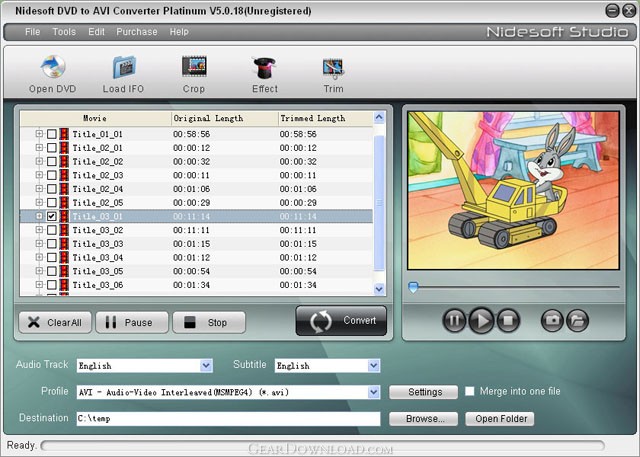The image size is (640, 457).
Task: Open the Audio Track dropdown
Action: tap(207, 366)
